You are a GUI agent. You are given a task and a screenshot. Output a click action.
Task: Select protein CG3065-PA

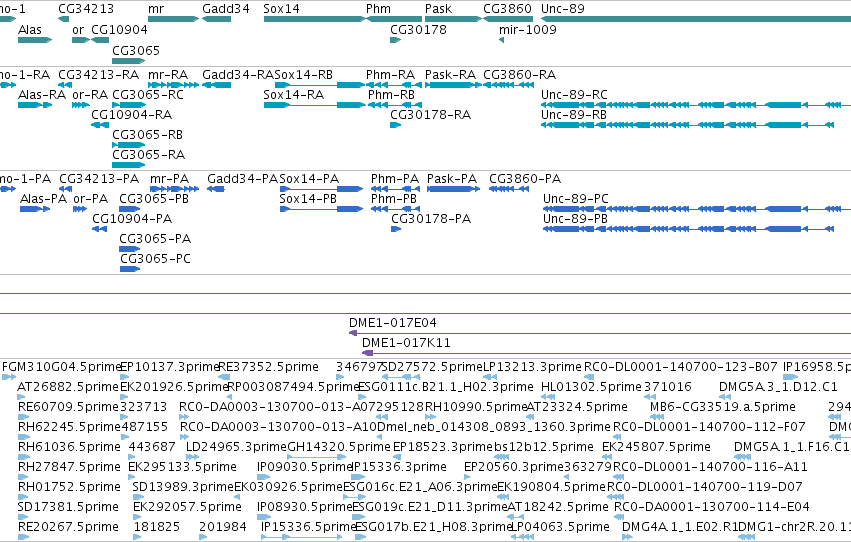(130, 249)
